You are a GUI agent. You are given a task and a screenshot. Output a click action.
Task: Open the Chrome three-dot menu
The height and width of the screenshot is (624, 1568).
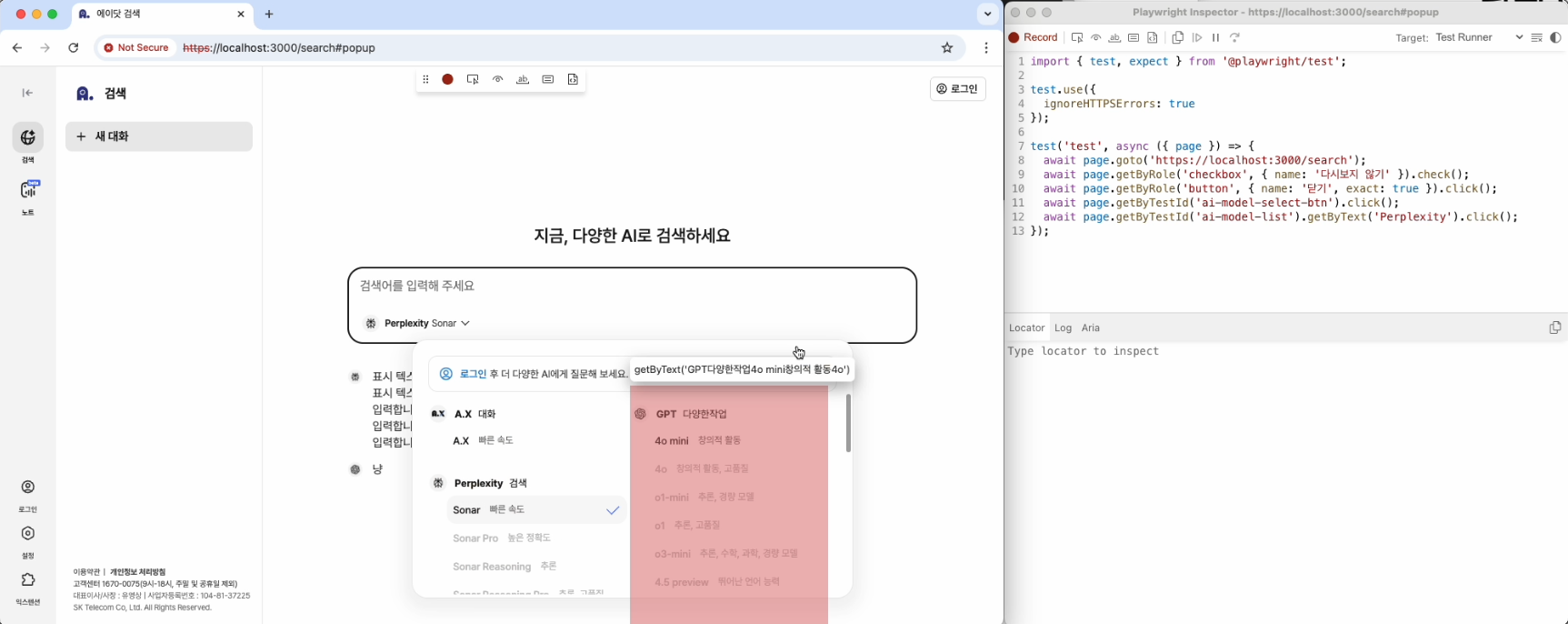[x=986, y=48]
